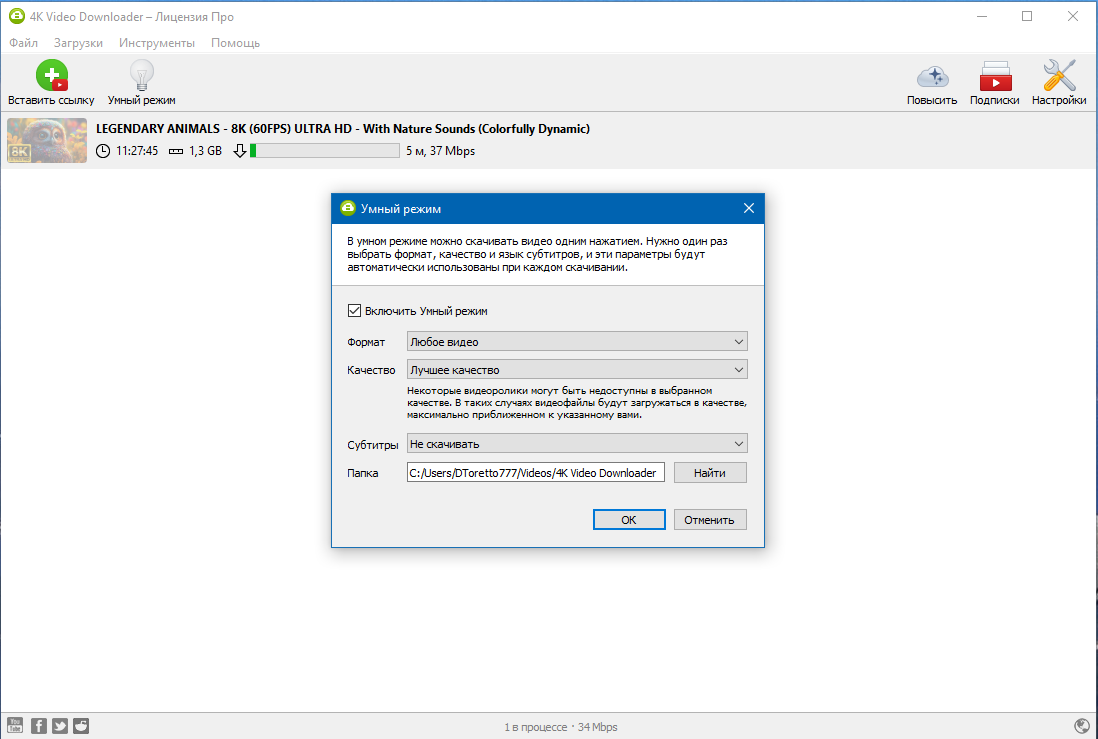Click the 1,3 GB size text

(205, 151)
